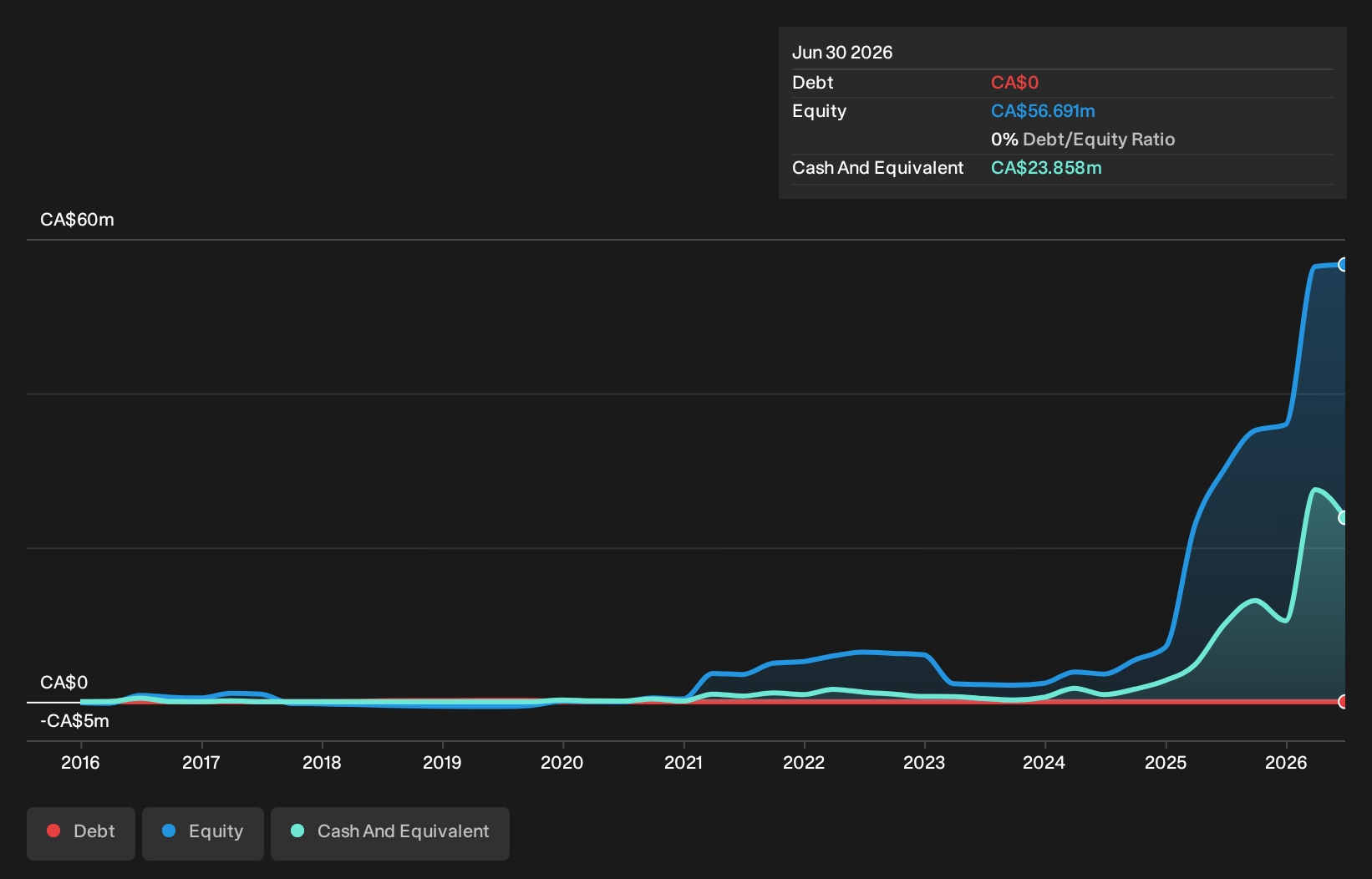The height and width of the screenshot is (879, 1372).
Task: Select the Debt endpoint marker on chart
Action: [1344, 702]
